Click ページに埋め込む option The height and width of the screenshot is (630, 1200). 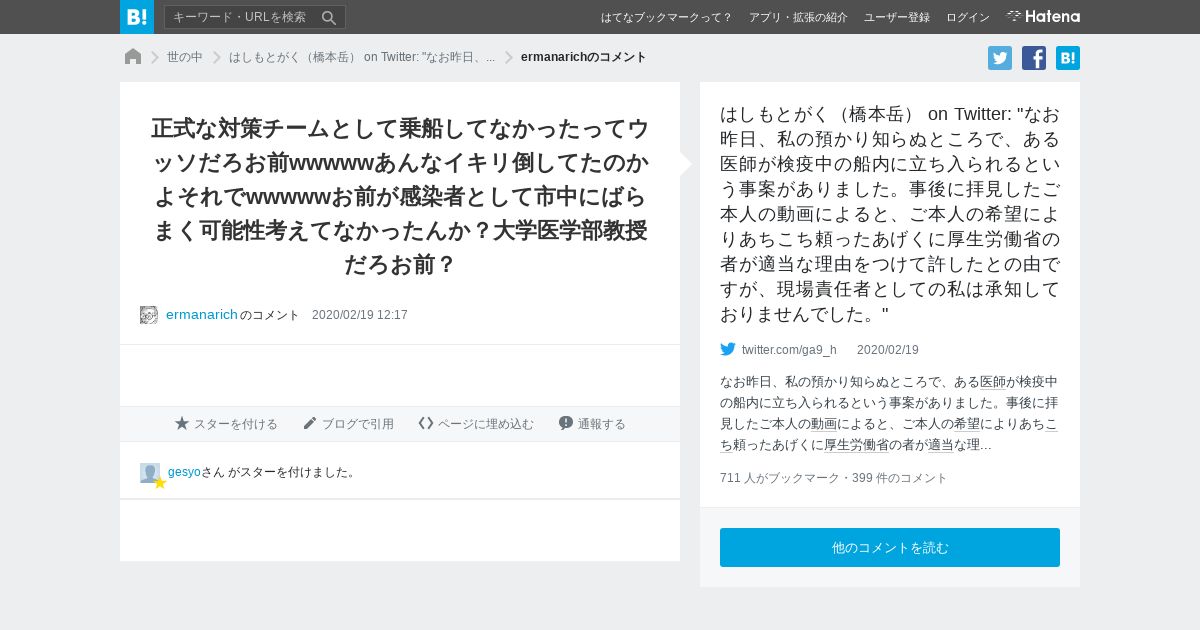pyautogui.click(x=476, y=424)
